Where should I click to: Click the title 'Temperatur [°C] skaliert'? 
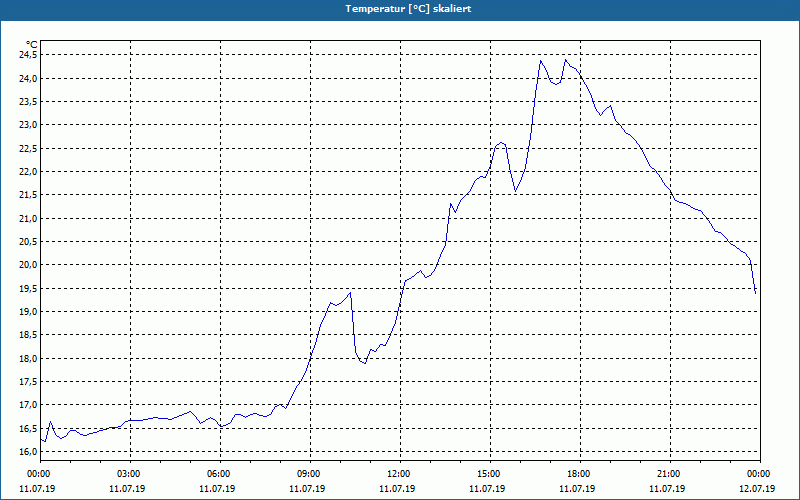tap(408, 9)
